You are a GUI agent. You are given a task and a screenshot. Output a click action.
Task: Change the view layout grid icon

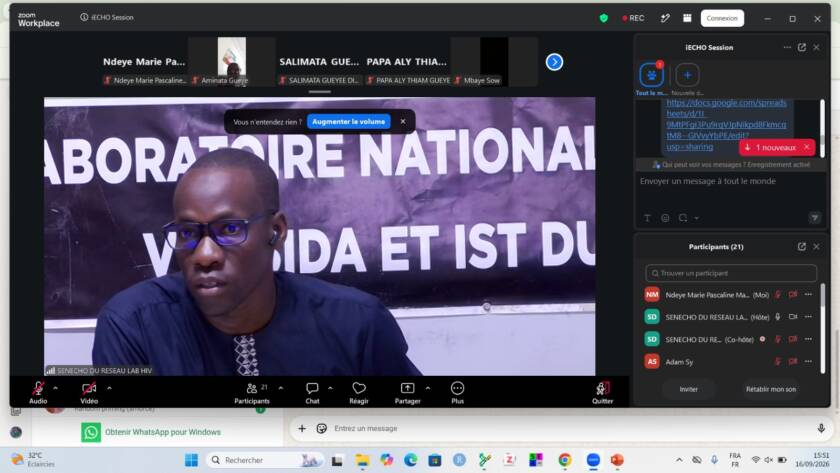687,18
